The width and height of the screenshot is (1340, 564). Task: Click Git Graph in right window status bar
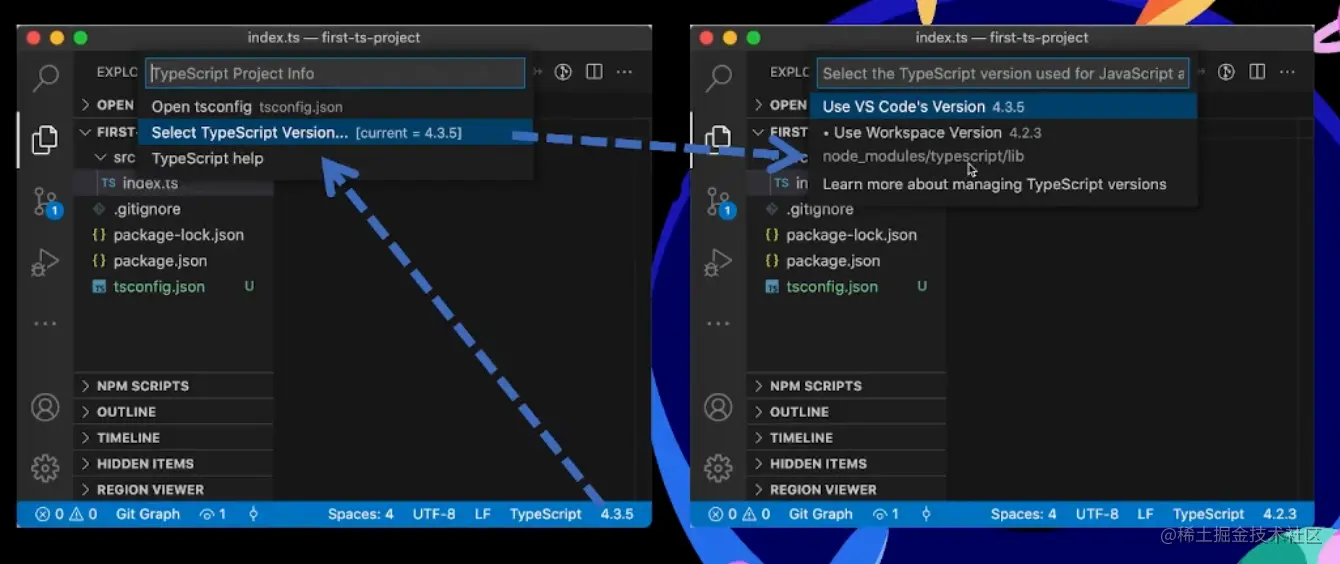pyautogui.click(x=821, y=514)
